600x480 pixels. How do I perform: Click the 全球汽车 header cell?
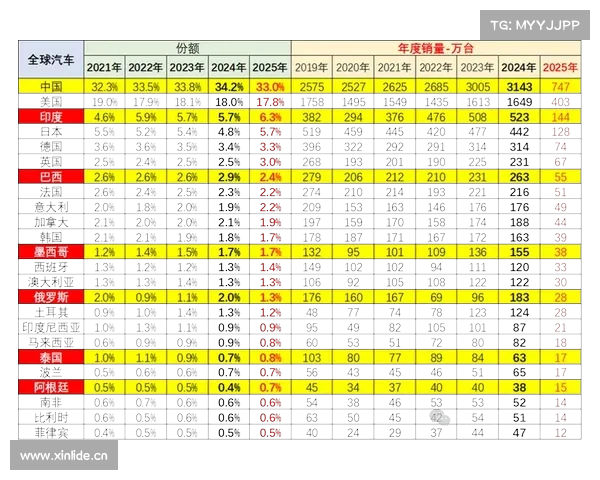(x=51, y=60)
